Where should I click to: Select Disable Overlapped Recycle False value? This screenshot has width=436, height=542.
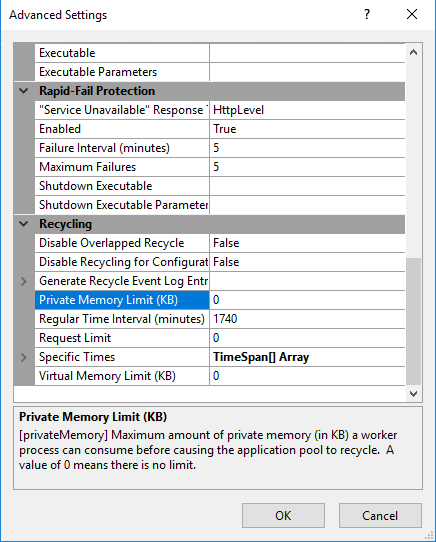307,243
